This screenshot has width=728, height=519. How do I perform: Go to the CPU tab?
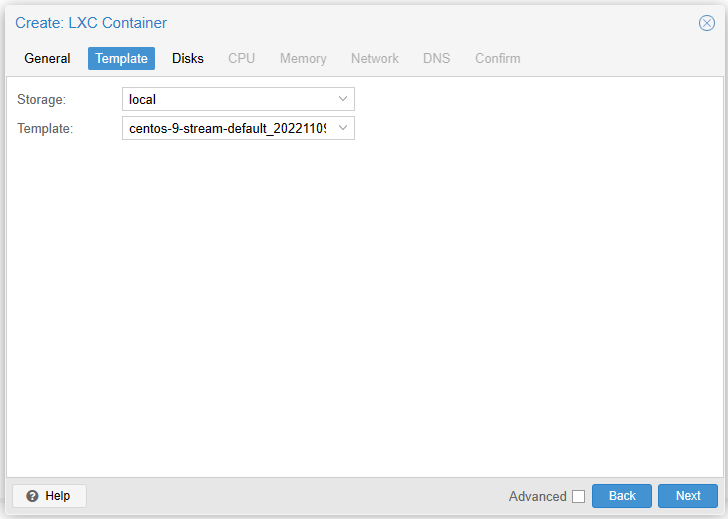(241, 58)
